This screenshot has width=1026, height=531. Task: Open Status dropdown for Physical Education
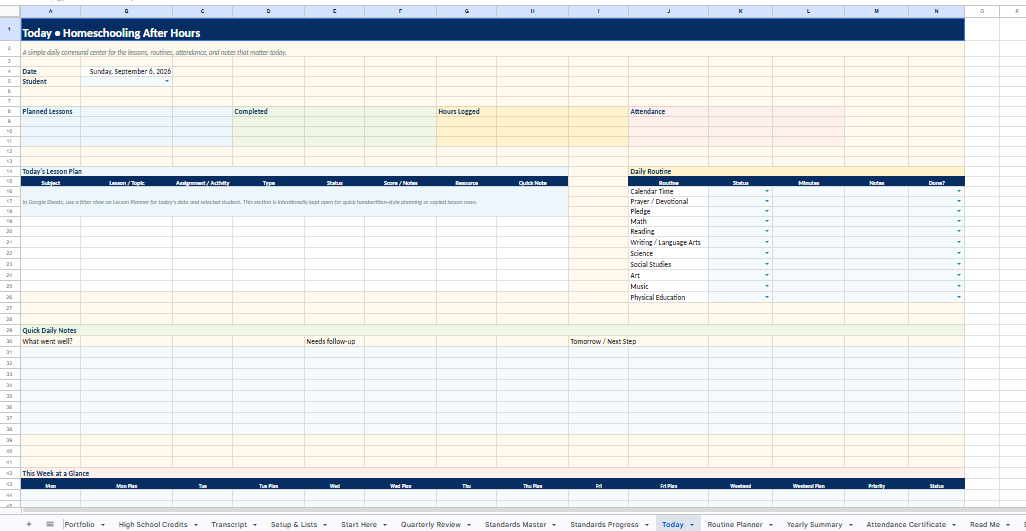pos(767,298)
